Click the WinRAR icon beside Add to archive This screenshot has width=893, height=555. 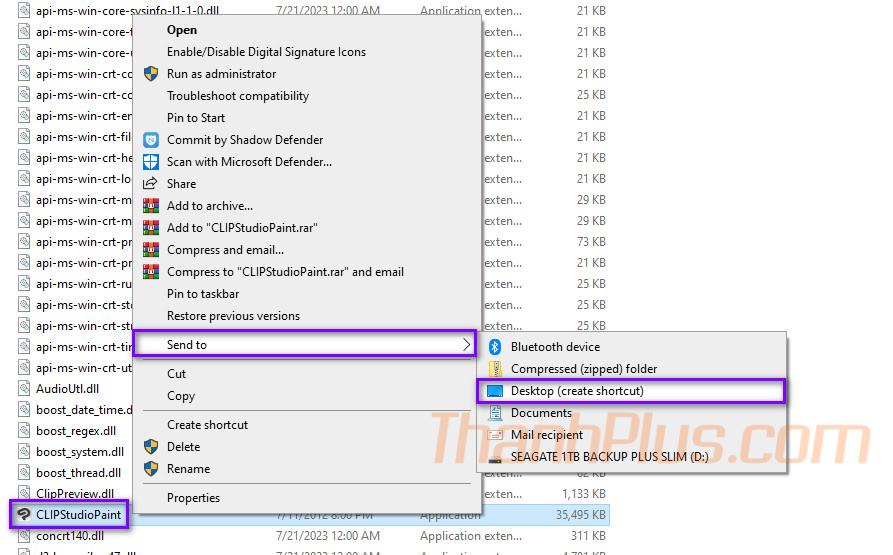coord(151,206)
